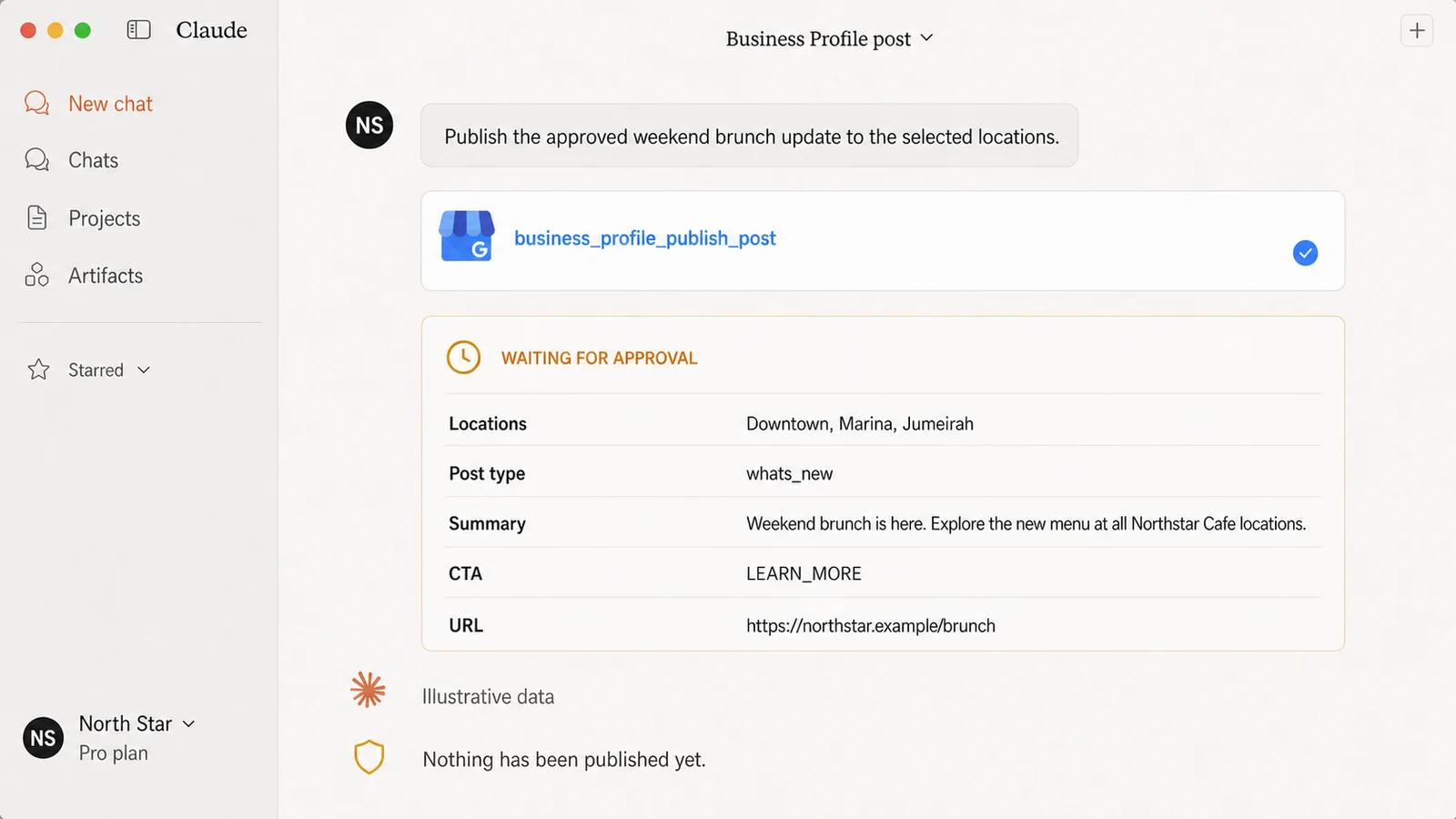Click the Chats bubble icon
Screen dimensions: 1456x819
[x=36, y=160]
